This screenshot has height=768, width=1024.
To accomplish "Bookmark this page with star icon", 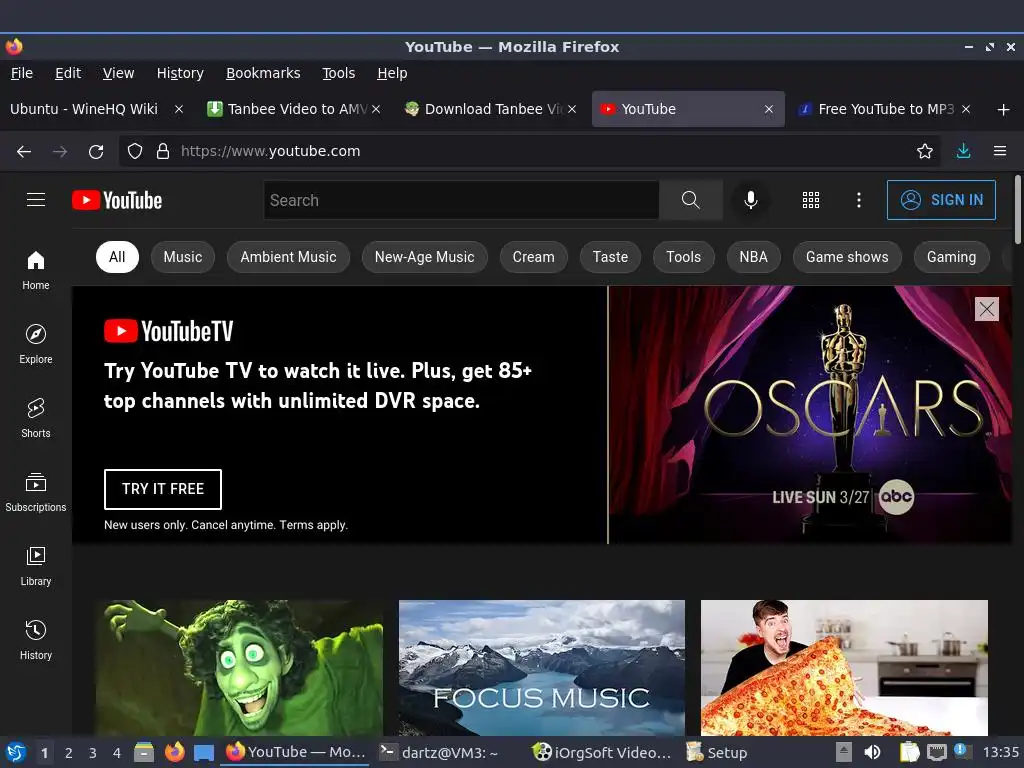I will click(x=924, y=152).
